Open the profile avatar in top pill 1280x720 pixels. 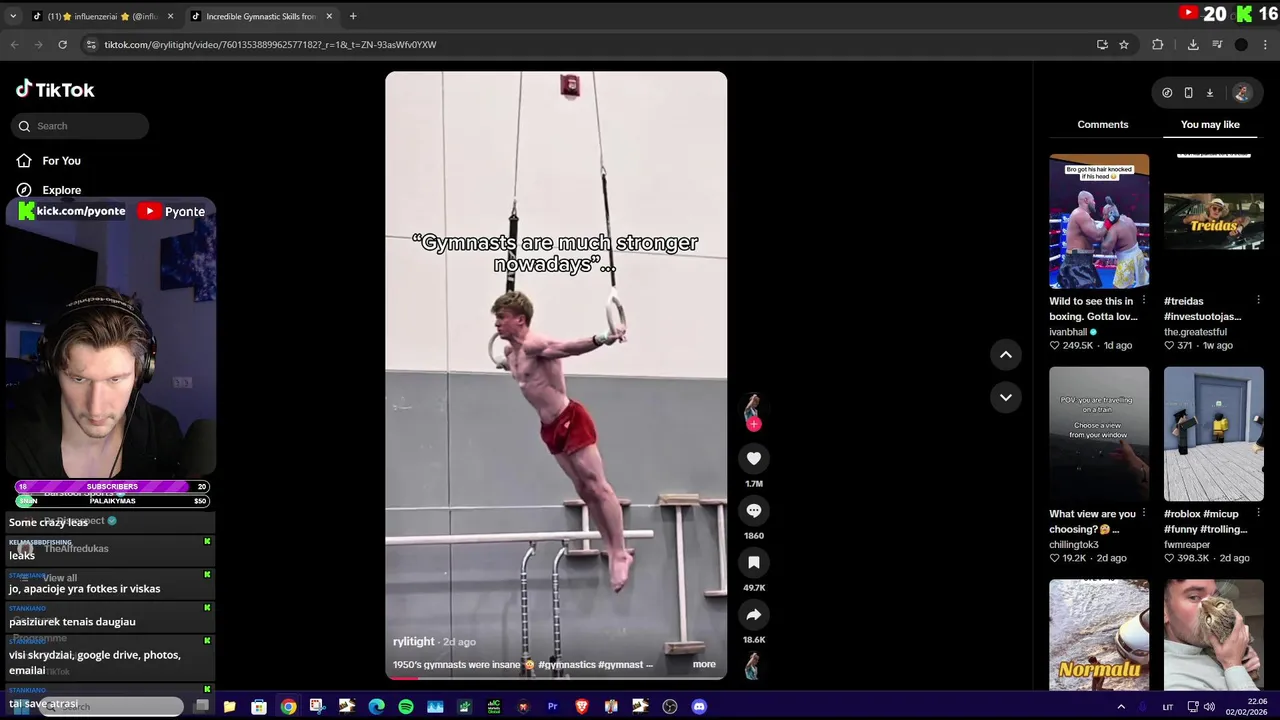[1241, 93]
